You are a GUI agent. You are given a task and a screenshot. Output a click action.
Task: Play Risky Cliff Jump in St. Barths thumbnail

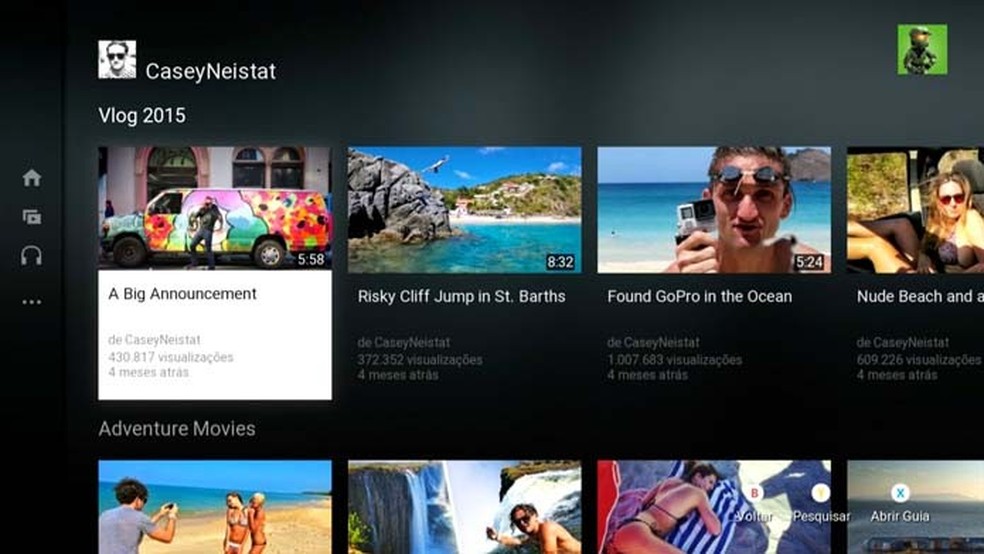464,210
